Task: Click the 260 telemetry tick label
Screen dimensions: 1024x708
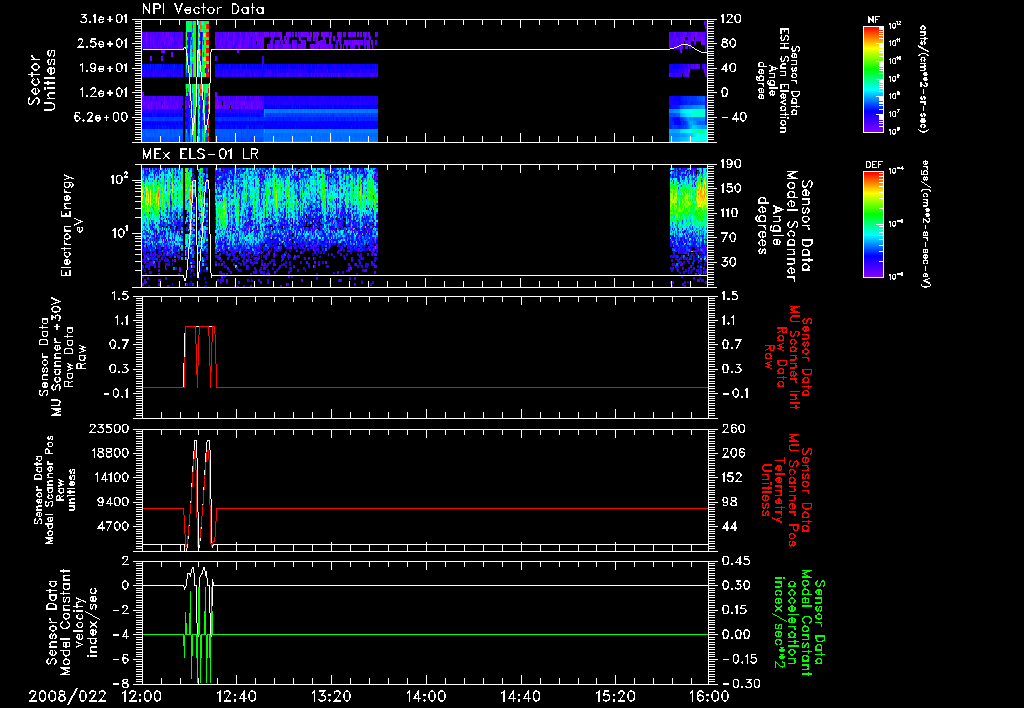Action: coord(731,428)
